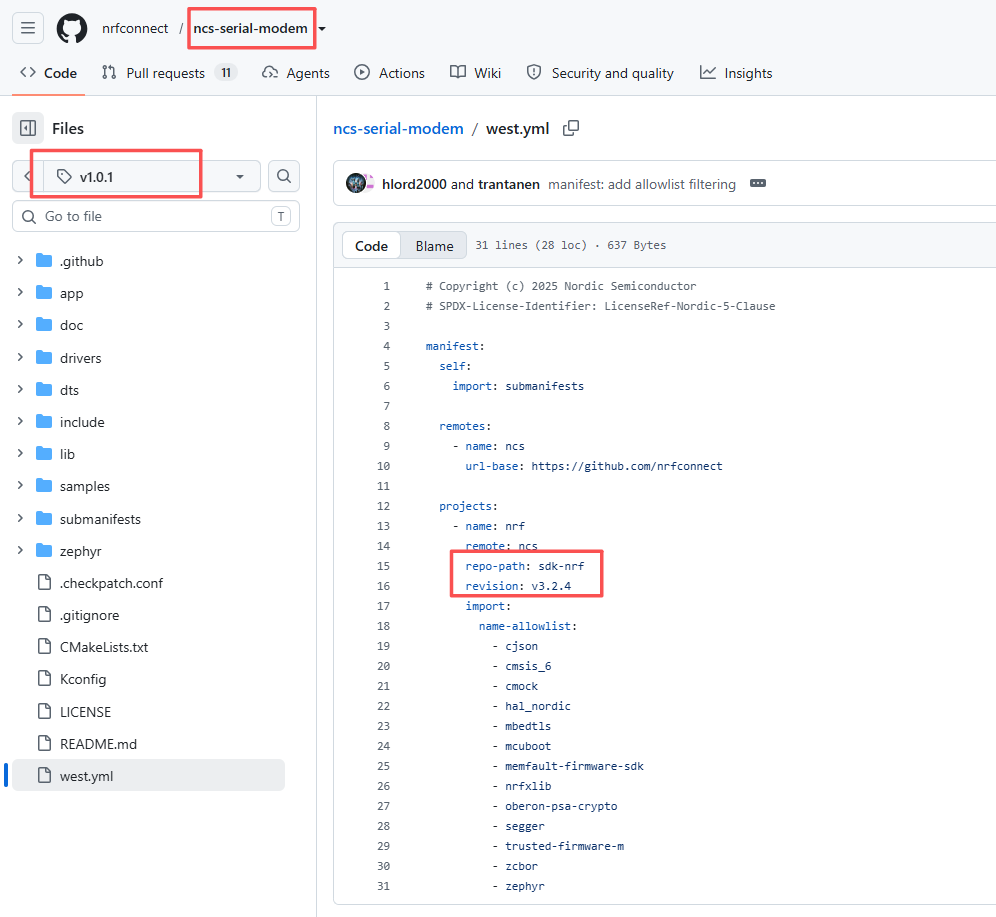Viewport: 996px width, 917px height.
Task: Expand the lib folder chevron
Action: pyautogui.click(x=20, y=453)
